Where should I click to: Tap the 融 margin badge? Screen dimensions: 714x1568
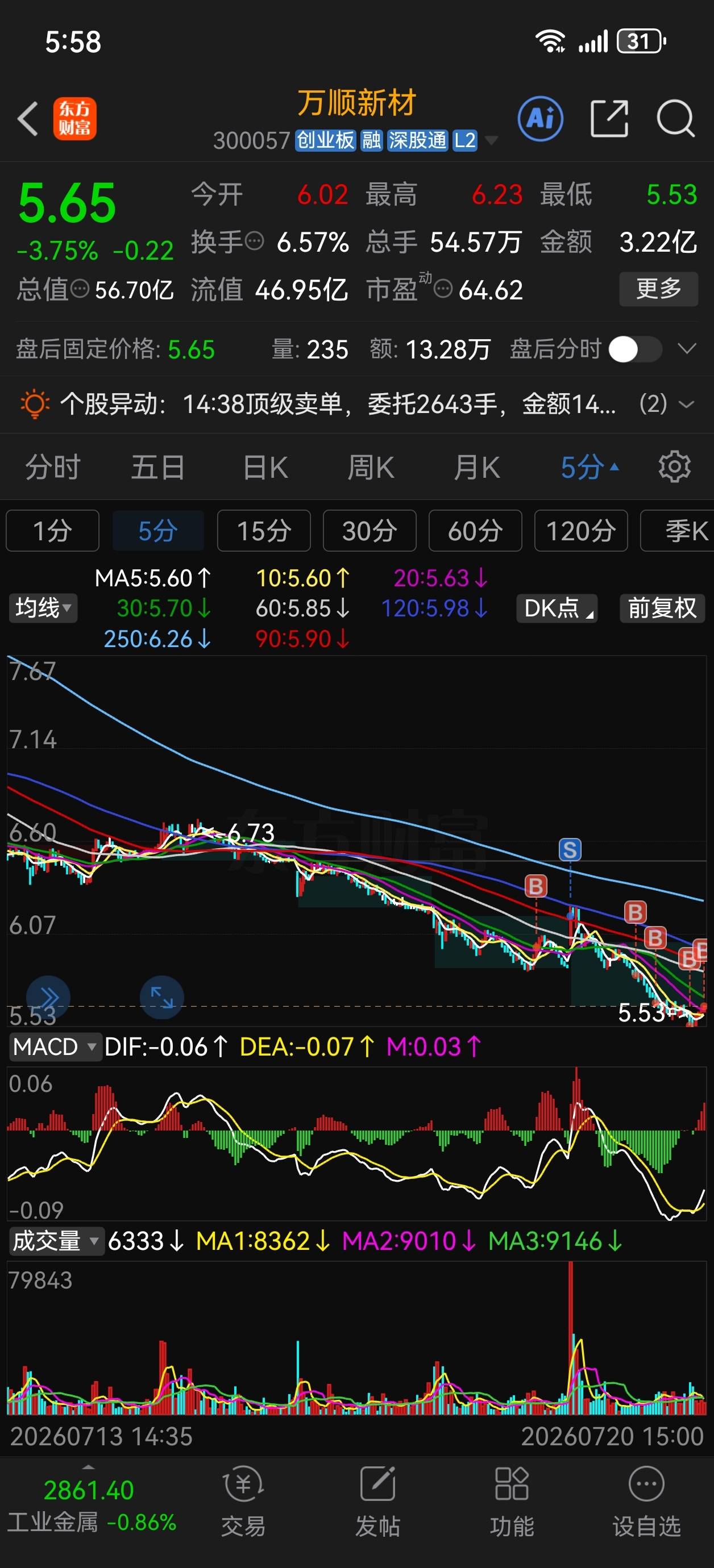pyautogui.click(x=371, y=141)
